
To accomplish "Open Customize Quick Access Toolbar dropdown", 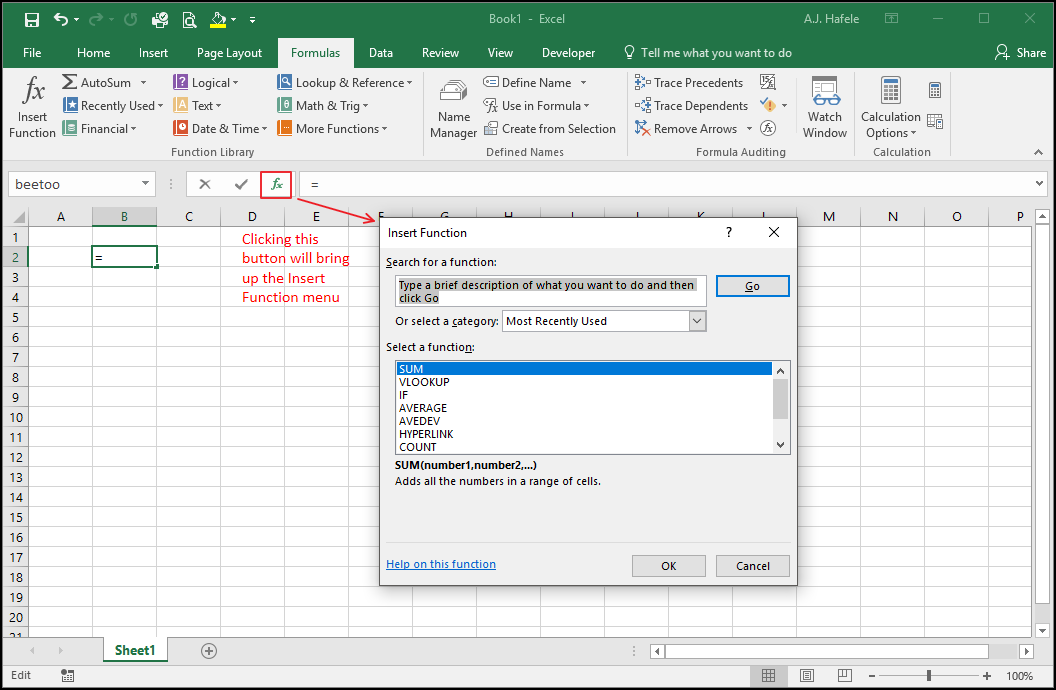I will click(x=253, y=20).
